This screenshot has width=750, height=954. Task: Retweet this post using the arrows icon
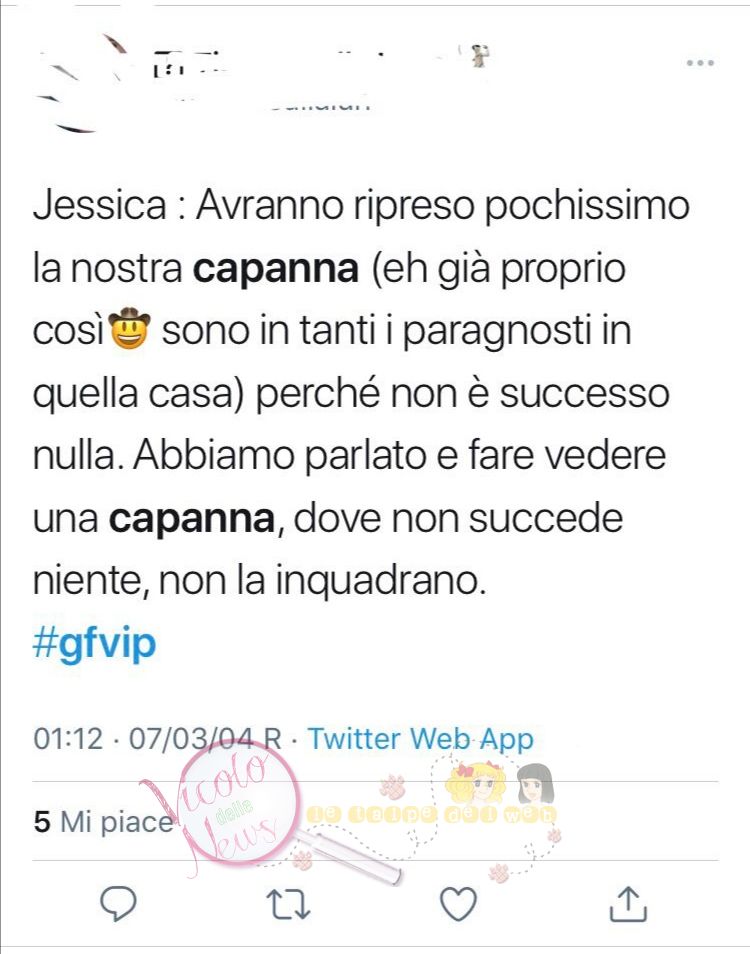(289, 904)
